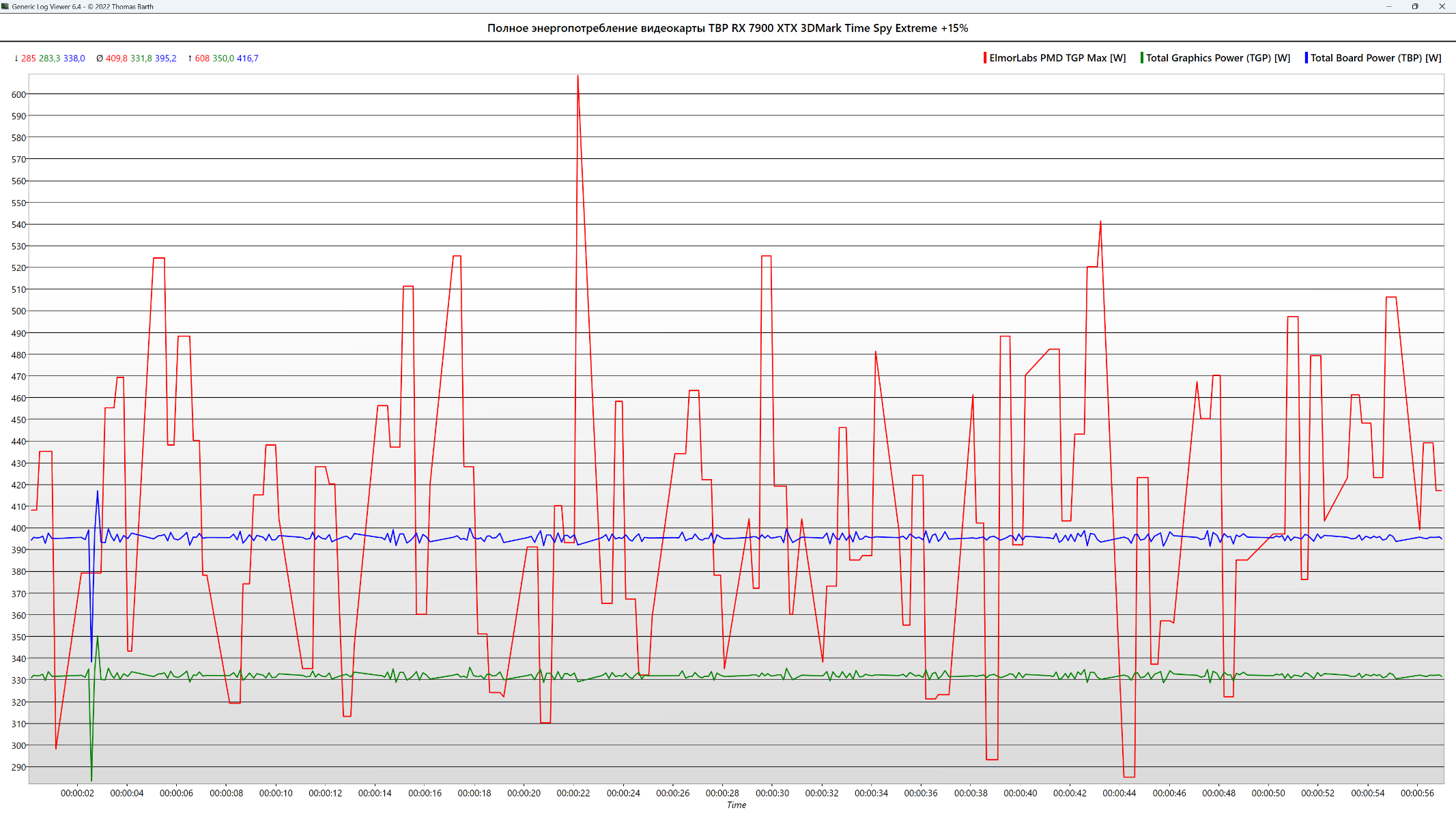The image size is (1456, 819).
Task: Click the blue 395,2 average value
Action: pyautogui.click(x=165, y=59)
